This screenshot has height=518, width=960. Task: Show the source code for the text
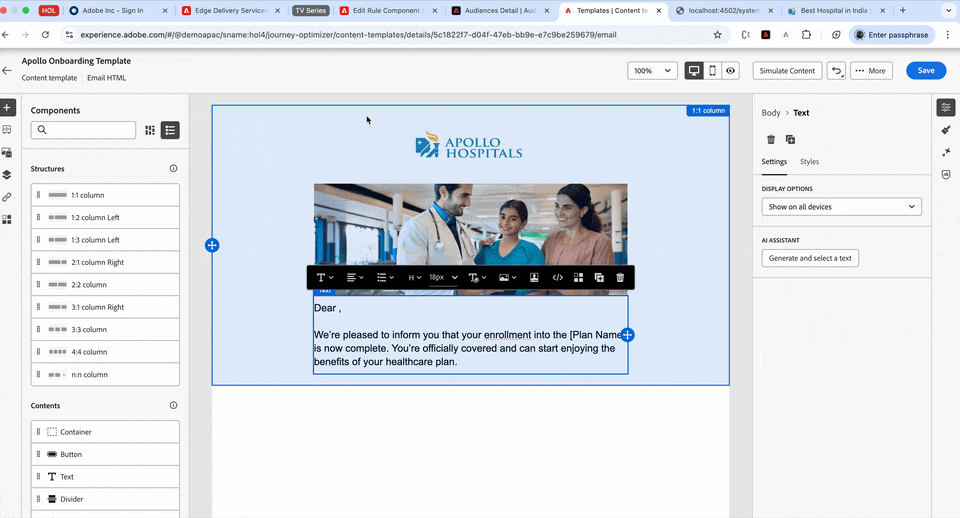[x=557, y=277]
